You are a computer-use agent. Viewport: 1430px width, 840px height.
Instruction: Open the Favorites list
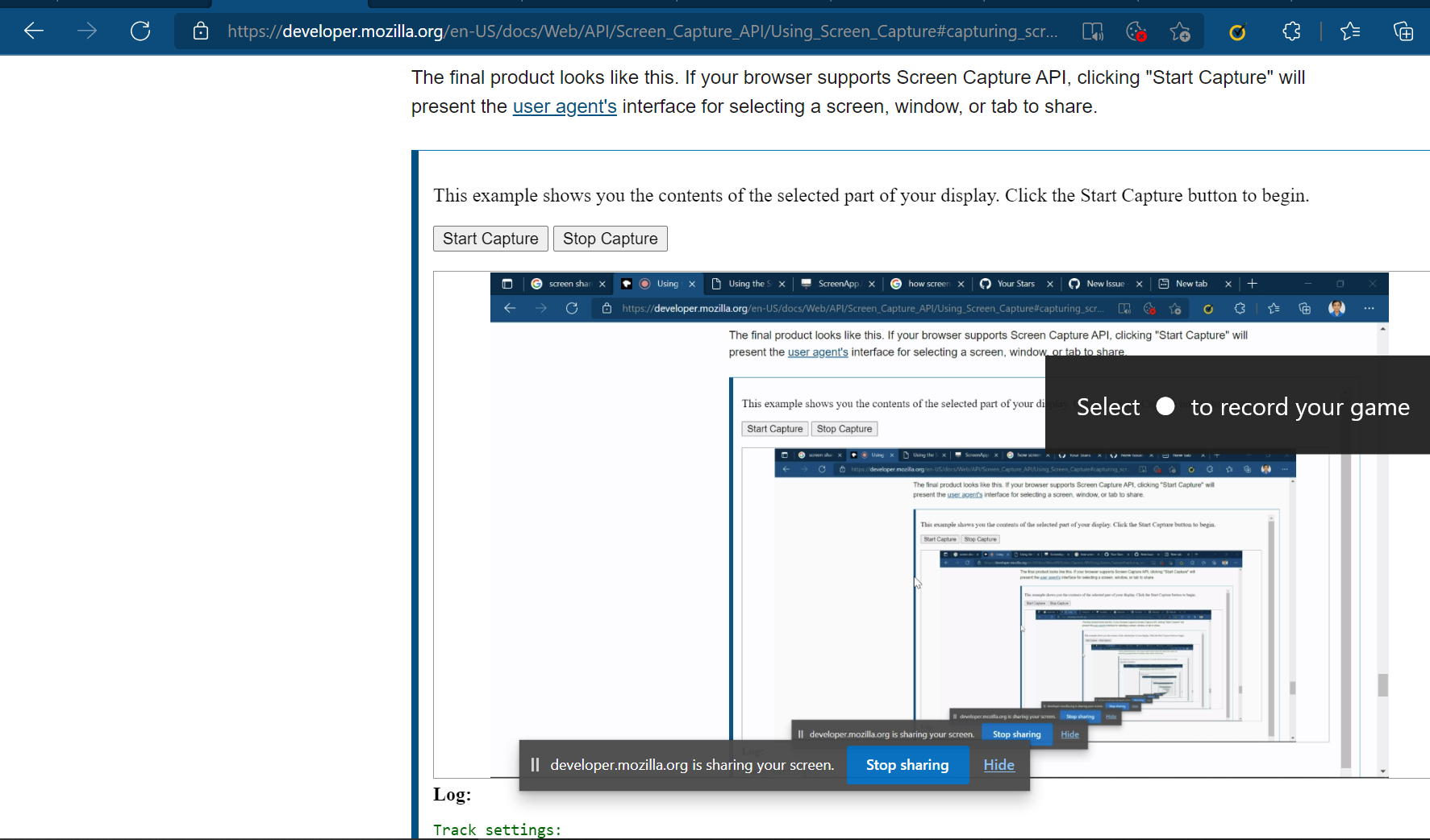1349,31
